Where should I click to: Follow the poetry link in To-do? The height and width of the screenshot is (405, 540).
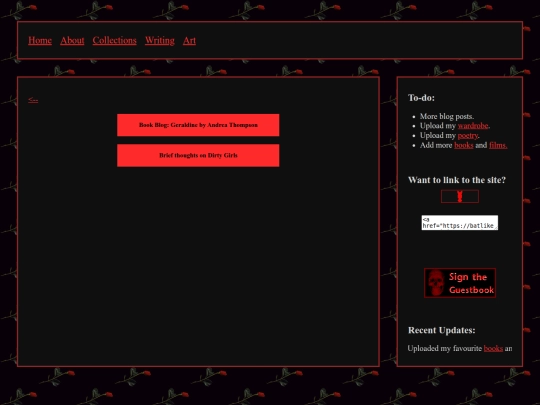click(468, 135)
